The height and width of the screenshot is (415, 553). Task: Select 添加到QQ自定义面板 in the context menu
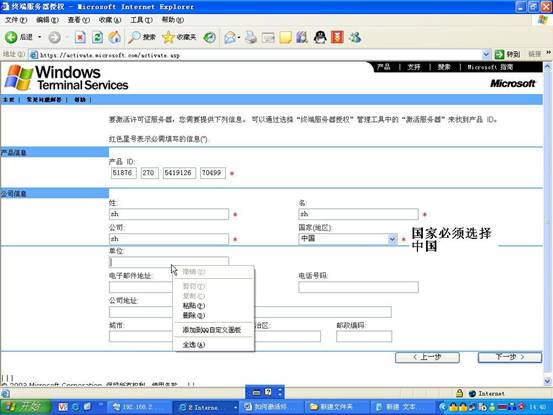[x=213, y=330]
